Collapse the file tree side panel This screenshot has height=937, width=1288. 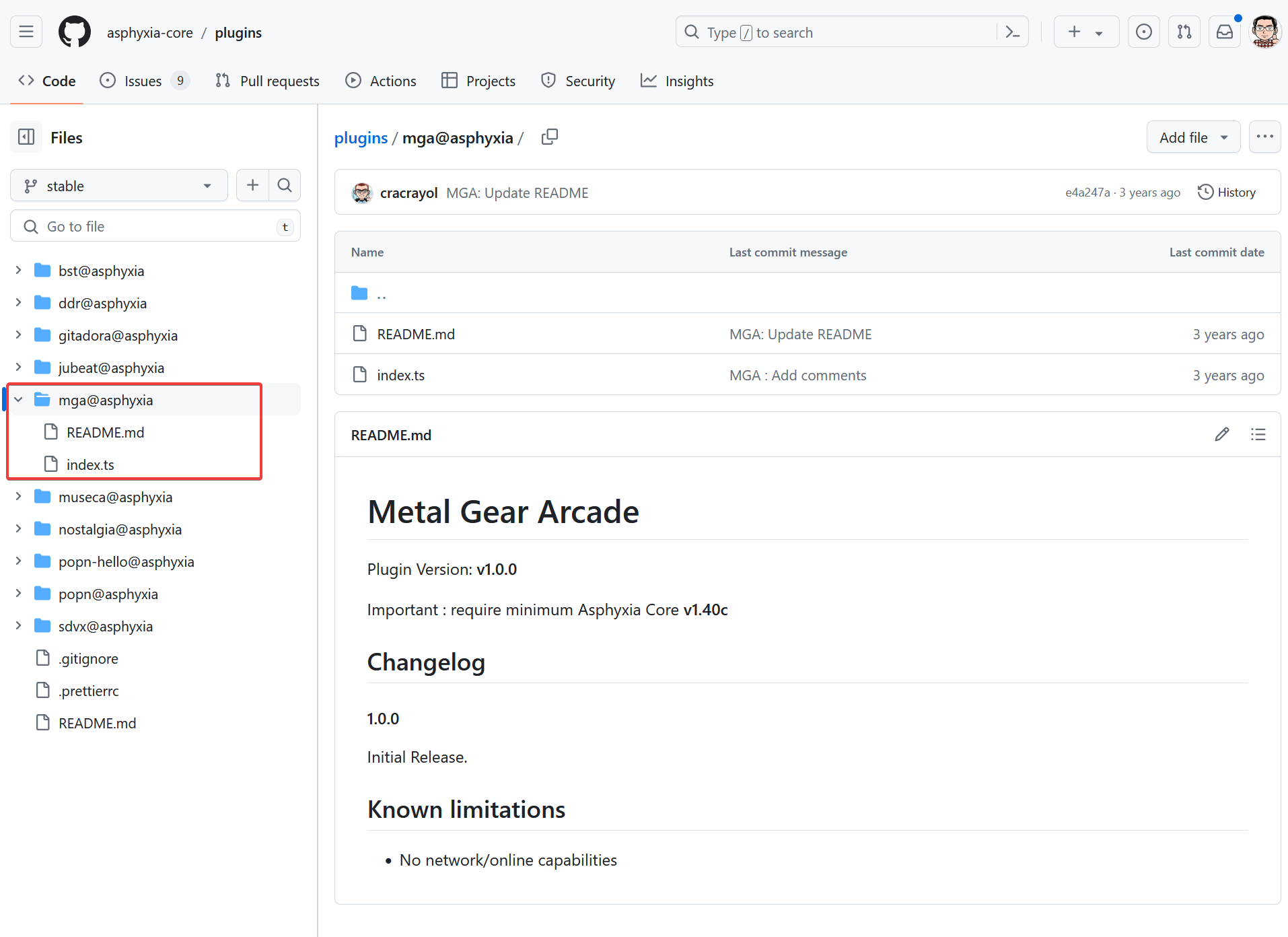pyautogui.click(x=26, y=137)
